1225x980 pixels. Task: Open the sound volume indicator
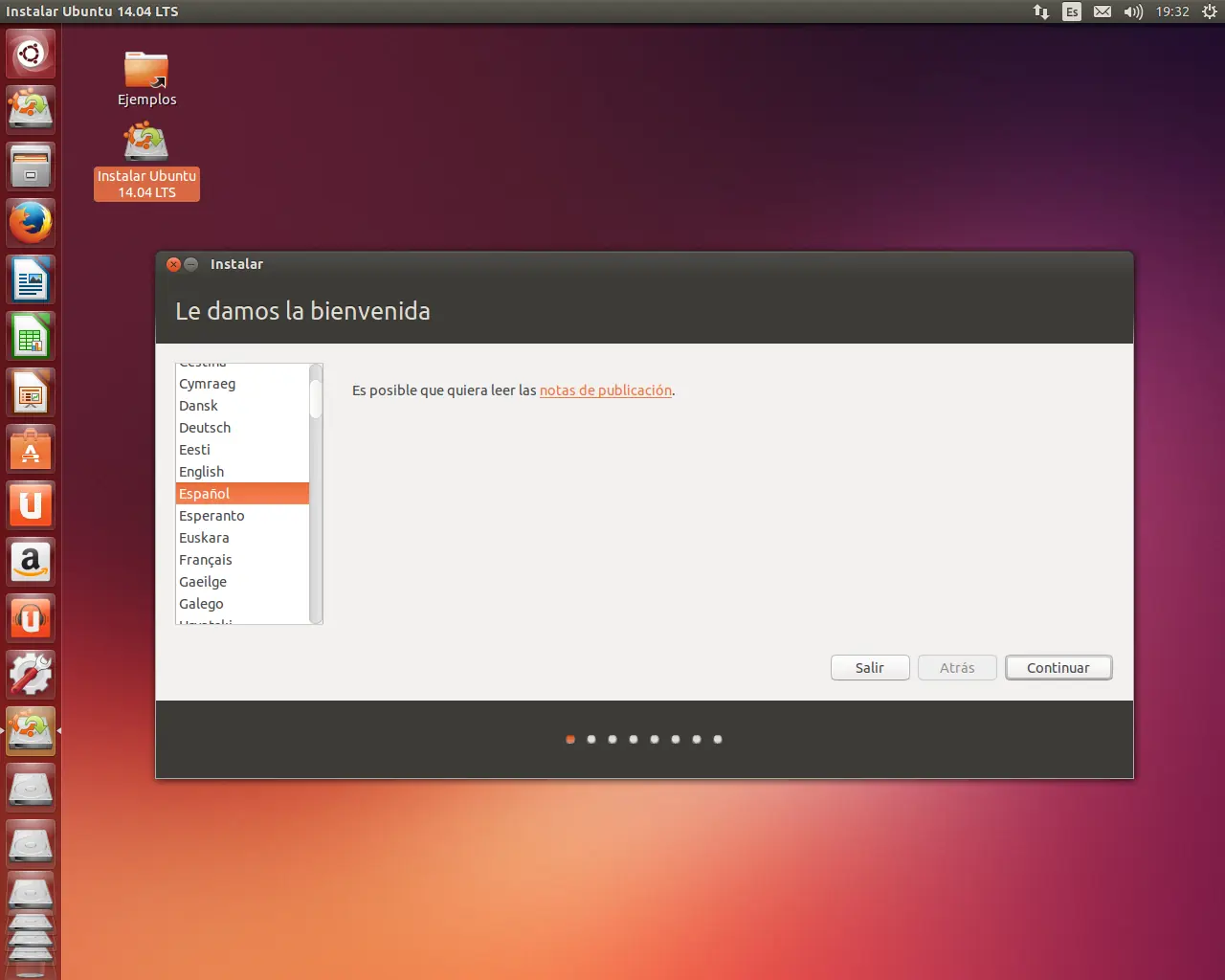1133,11
